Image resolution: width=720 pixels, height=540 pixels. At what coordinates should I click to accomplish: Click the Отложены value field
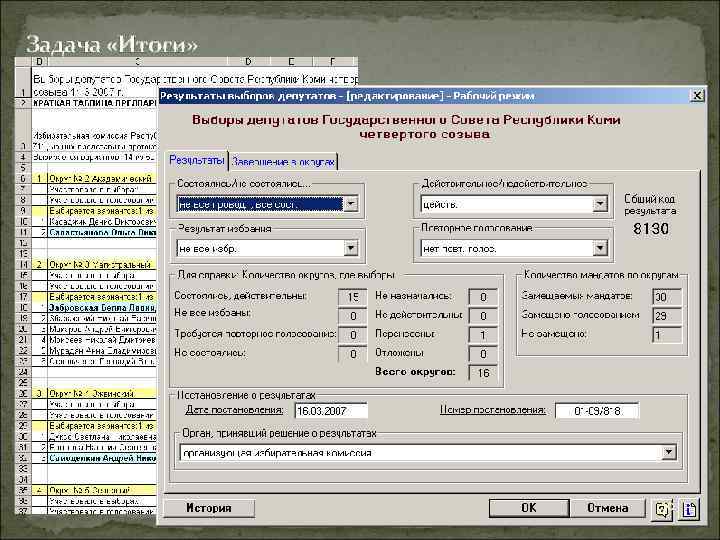[483, 354]
